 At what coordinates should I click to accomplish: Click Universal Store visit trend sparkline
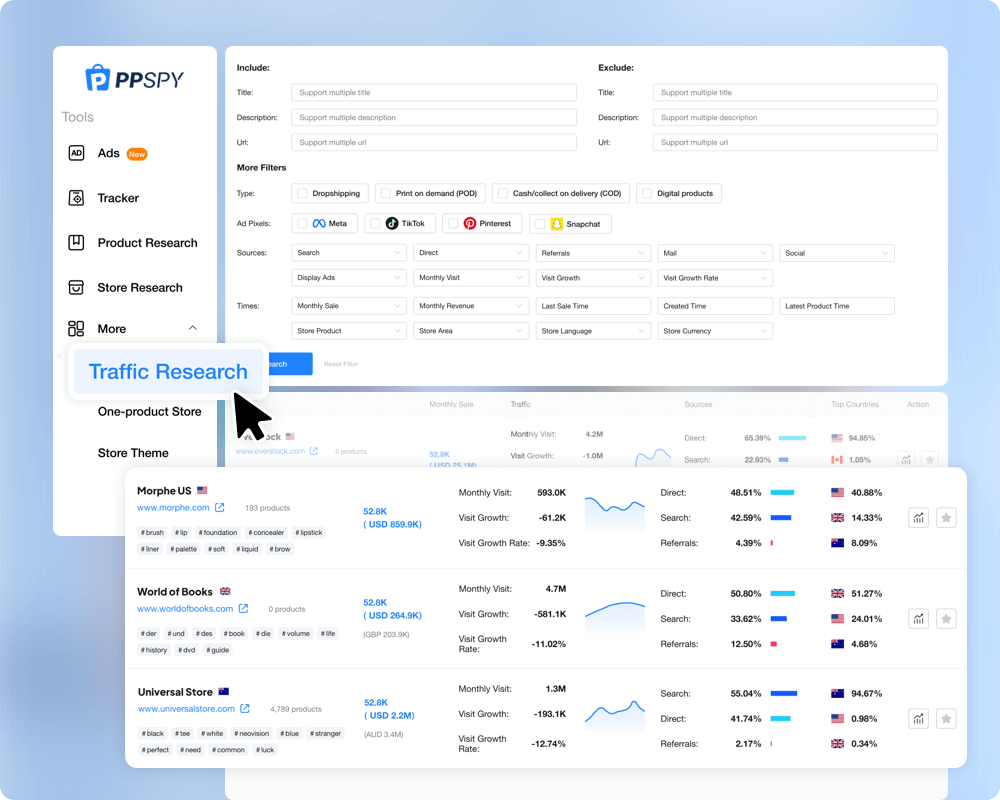615,715
